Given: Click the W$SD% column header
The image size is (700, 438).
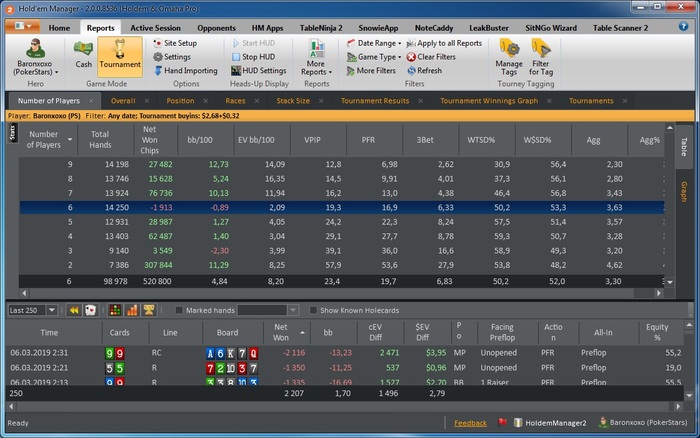Looking at the screenshot, I should point(537,140).
